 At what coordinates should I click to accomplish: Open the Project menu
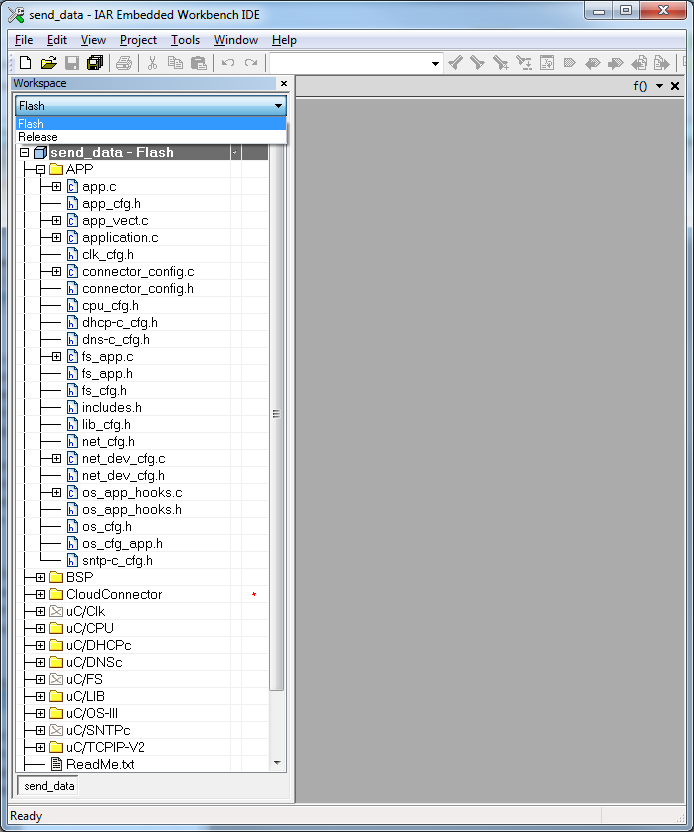[138, 40]
